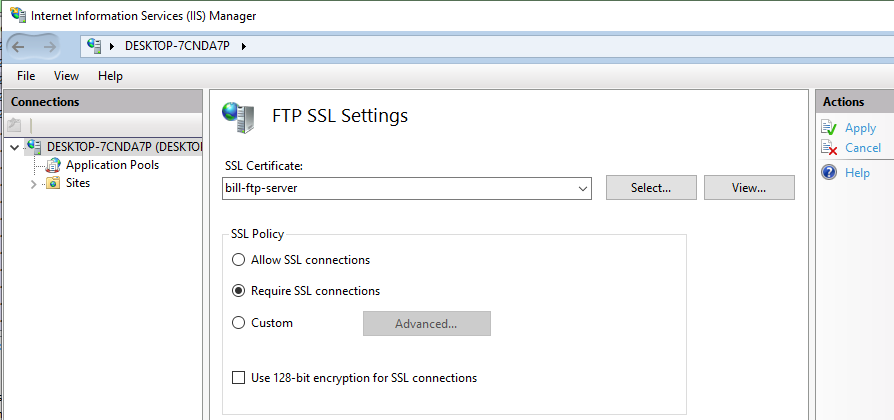
Task: Select Allow SSL connections radio button
Action: pyautogui.click(x=238, y=260)
